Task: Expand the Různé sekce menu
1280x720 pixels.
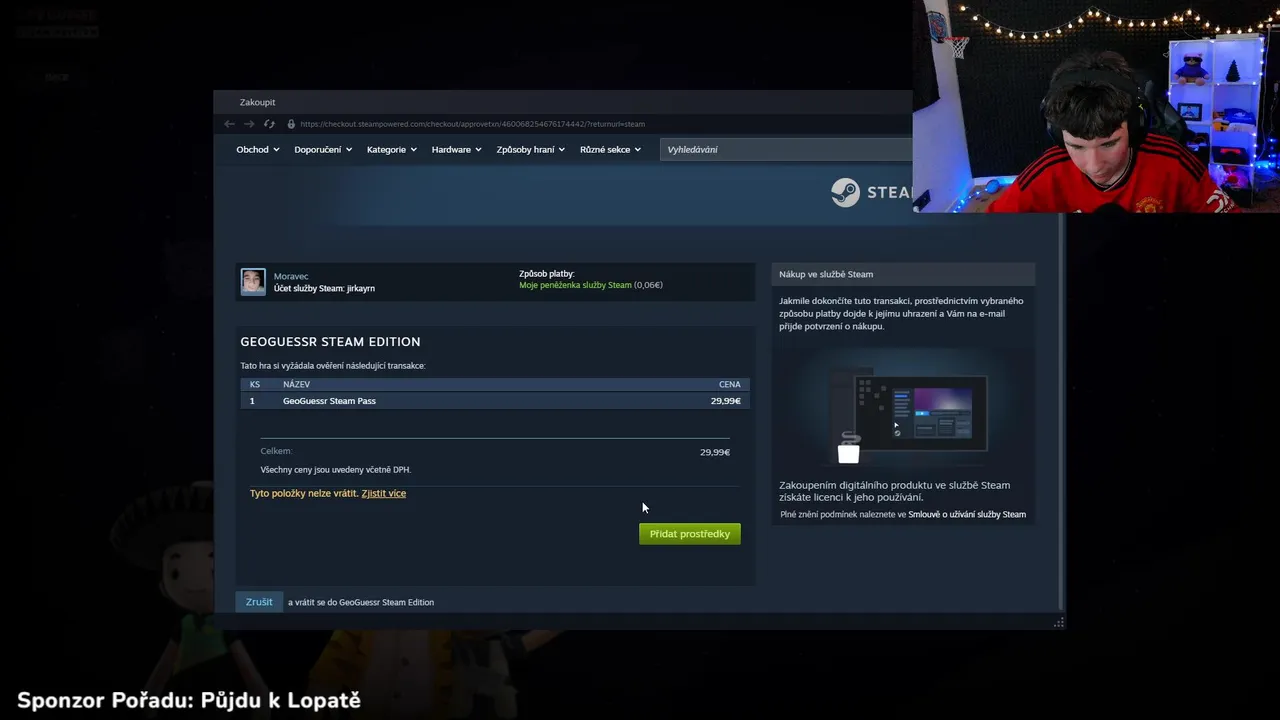Action: (610, 149)
